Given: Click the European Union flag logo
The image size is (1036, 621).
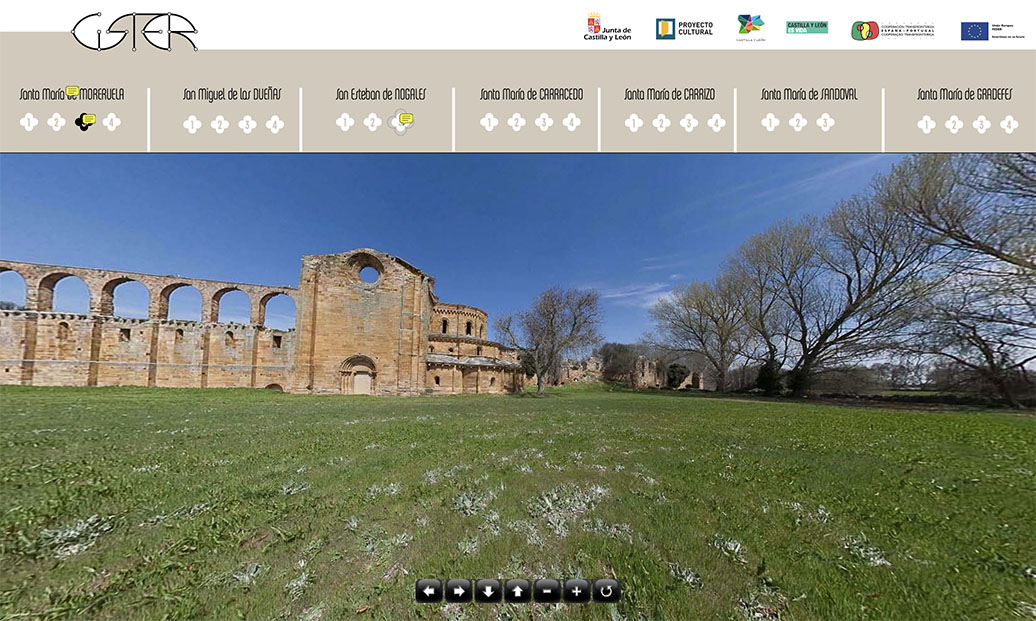Looking at the screenshot, I should pyautogui.click(x=974, y=31).
